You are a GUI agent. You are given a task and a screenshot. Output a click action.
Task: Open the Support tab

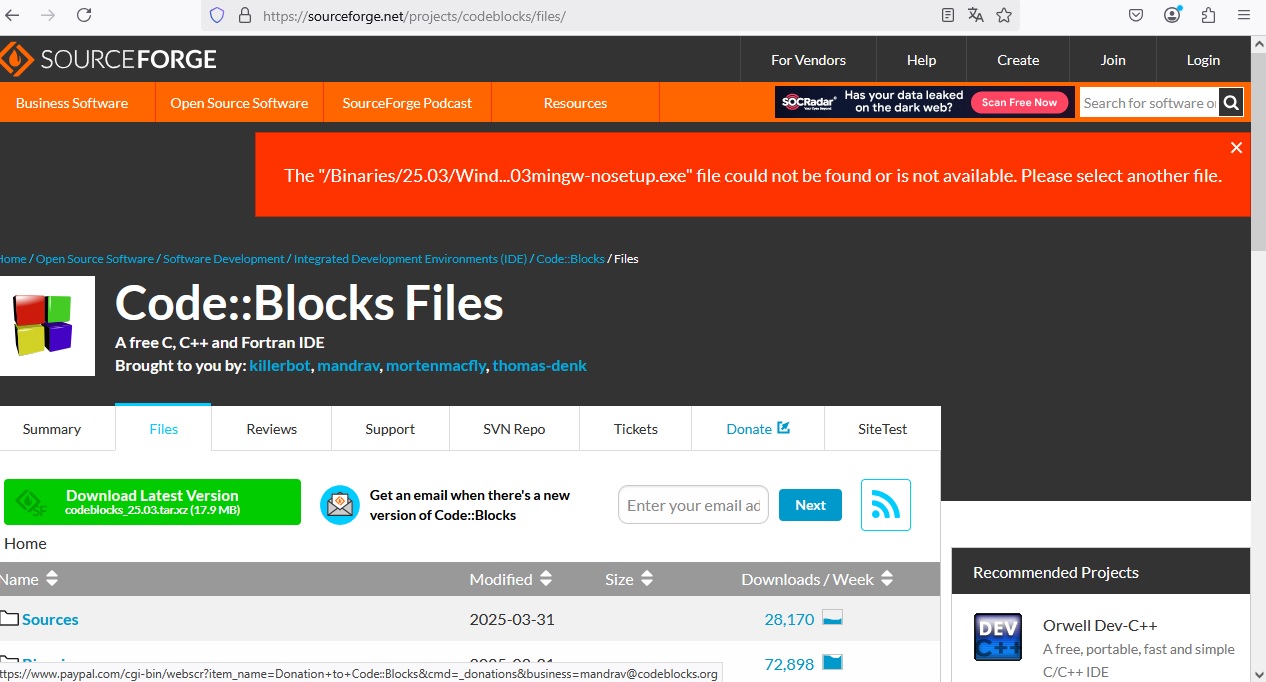point(390,429)
